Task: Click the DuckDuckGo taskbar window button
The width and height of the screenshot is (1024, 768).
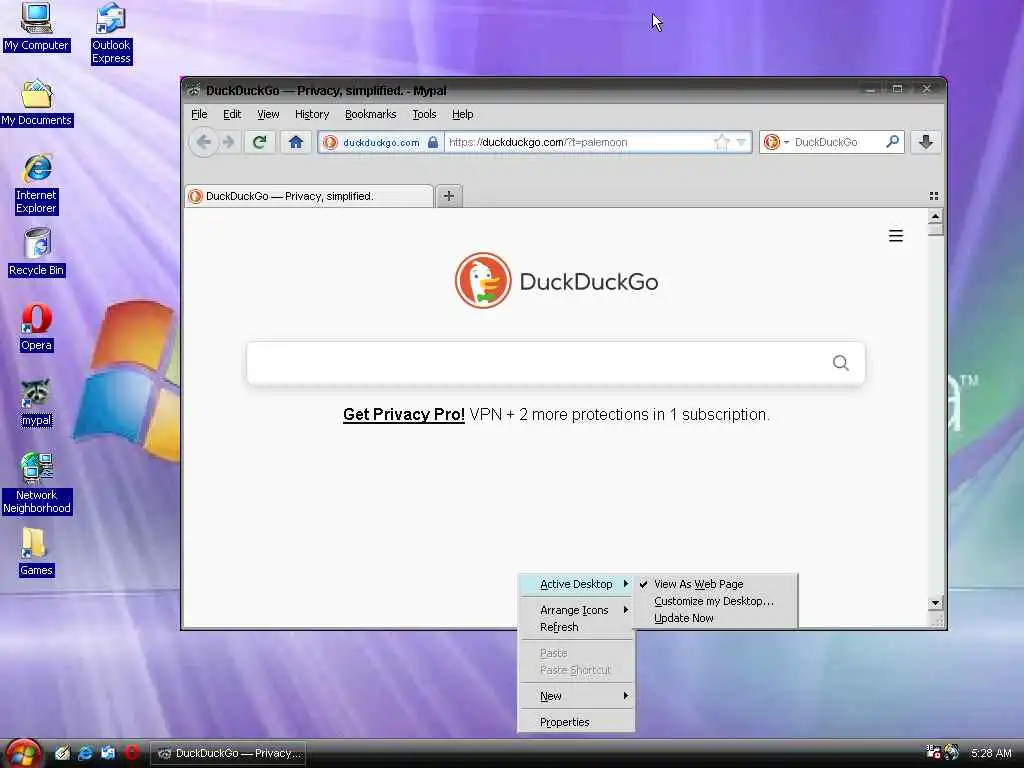Action: click(229, 753)
